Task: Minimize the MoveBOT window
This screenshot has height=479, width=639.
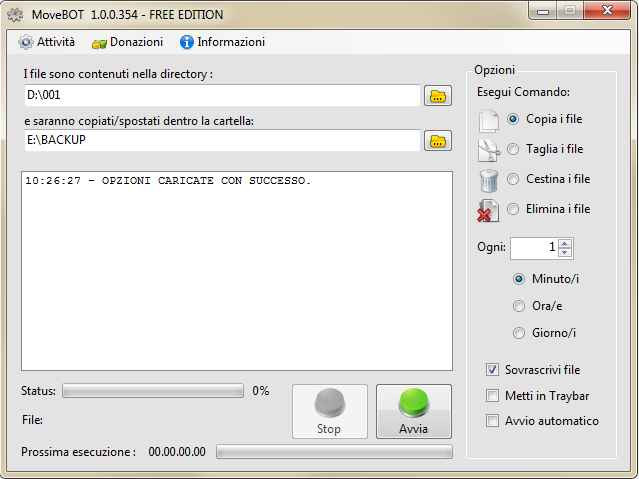Action: pos(542,11)
